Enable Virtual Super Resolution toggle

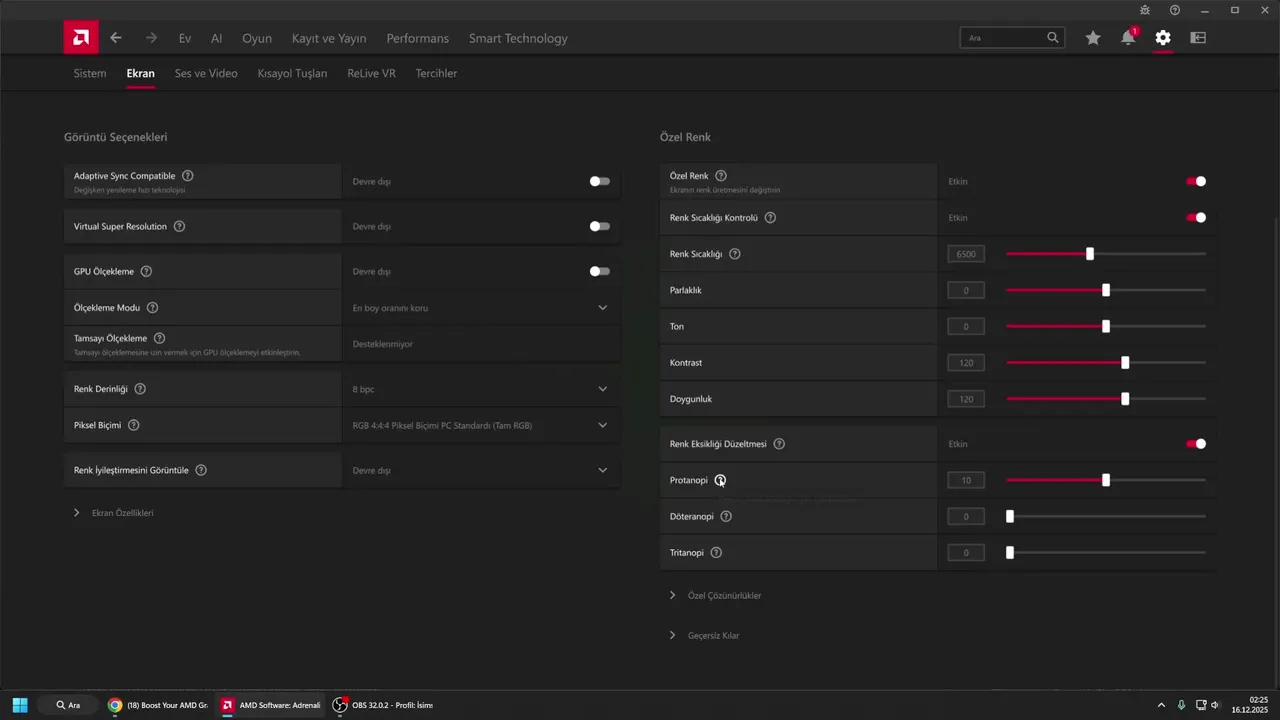[x=599, y=226]
